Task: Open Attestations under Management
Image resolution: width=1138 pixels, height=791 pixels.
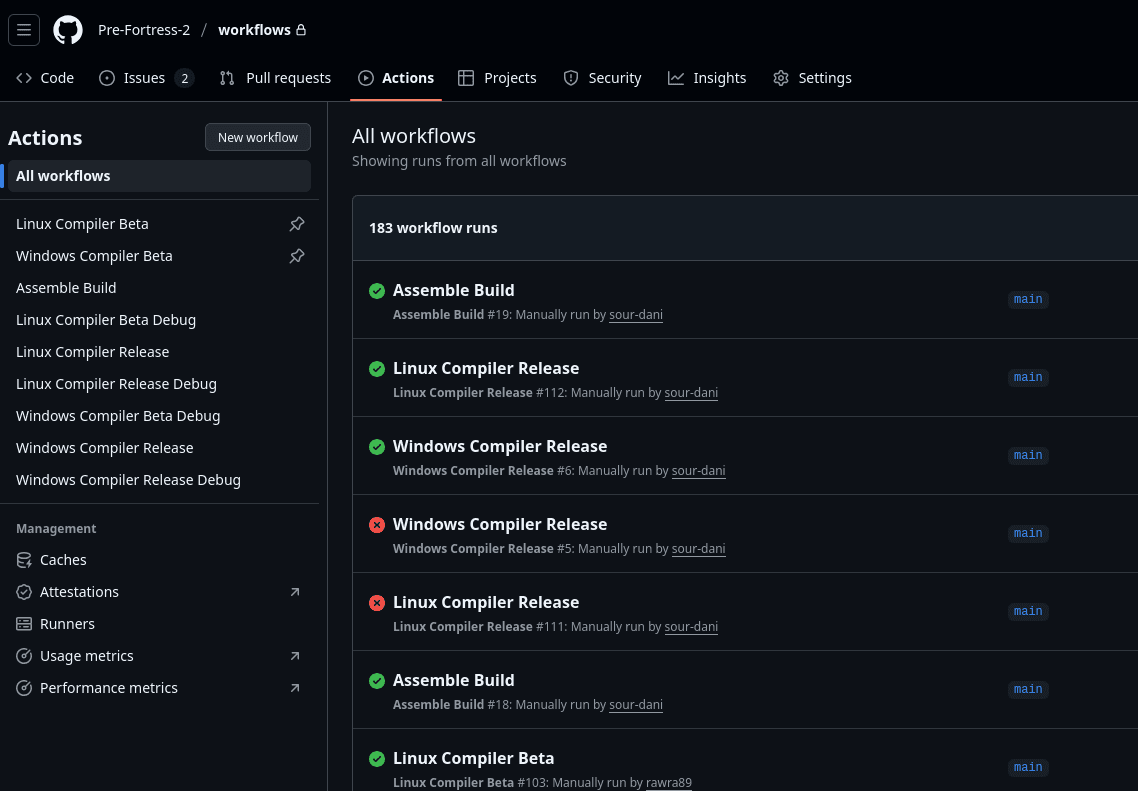Action: pos(79,591)
